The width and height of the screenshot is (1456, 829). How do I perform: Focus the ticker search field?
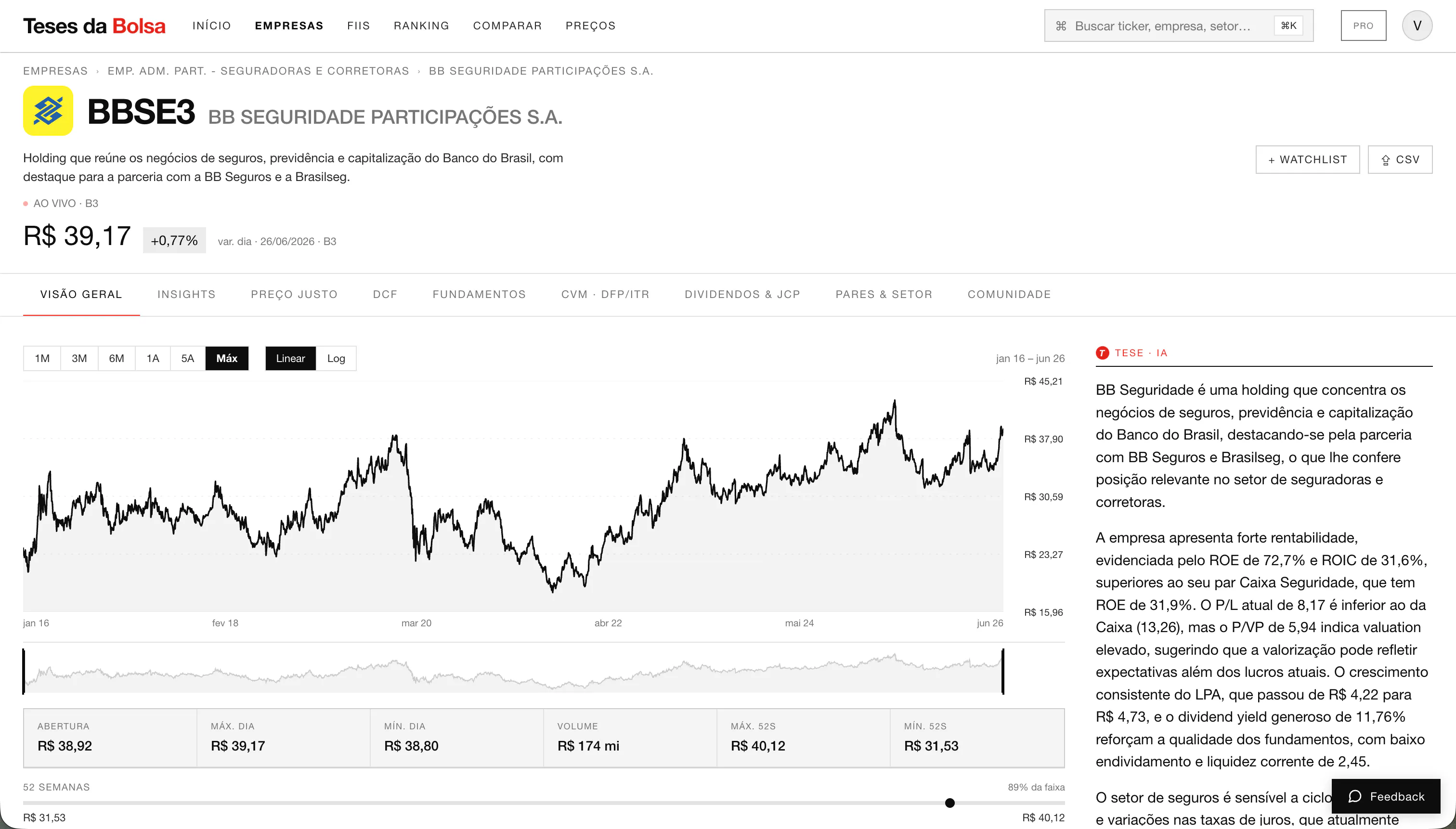(1179, 26)
